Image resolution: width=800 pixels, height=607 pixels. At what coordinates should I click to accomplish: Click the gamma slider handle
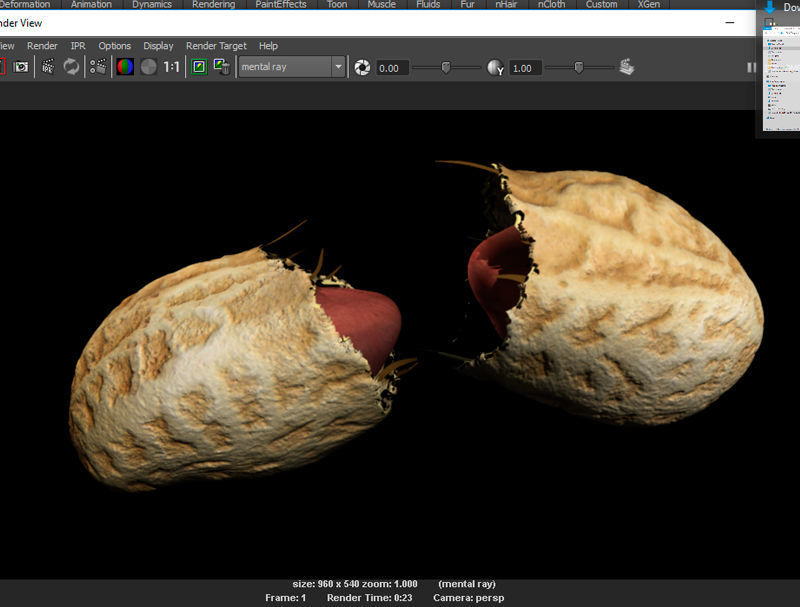coord(579,67)
